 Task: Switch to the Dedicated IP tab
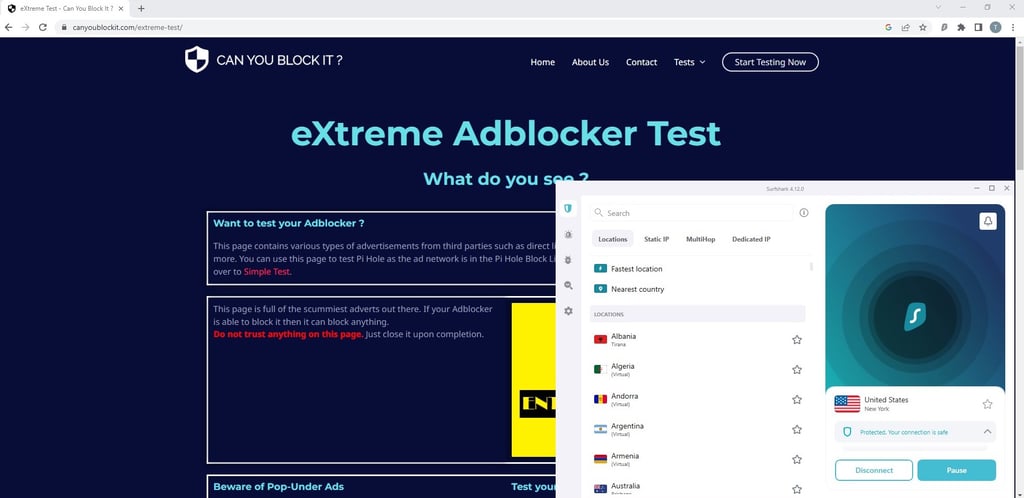pos(751,239)
